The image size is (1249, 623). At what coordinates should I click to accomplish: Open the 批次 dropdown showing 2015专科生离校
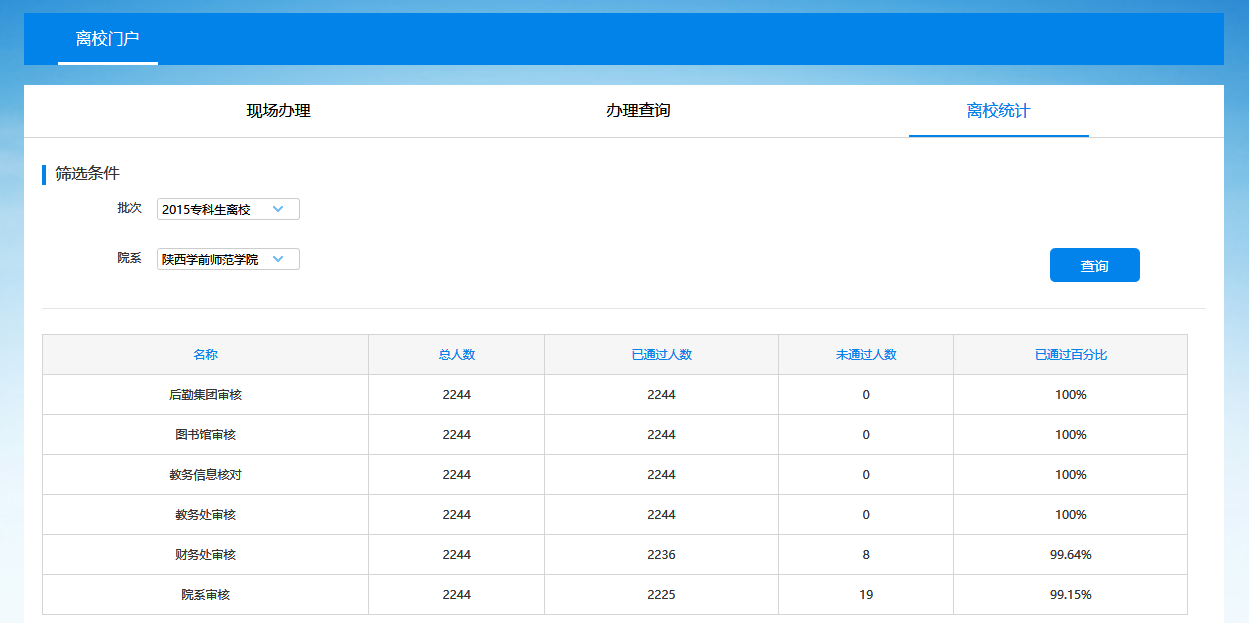[215, 209]
